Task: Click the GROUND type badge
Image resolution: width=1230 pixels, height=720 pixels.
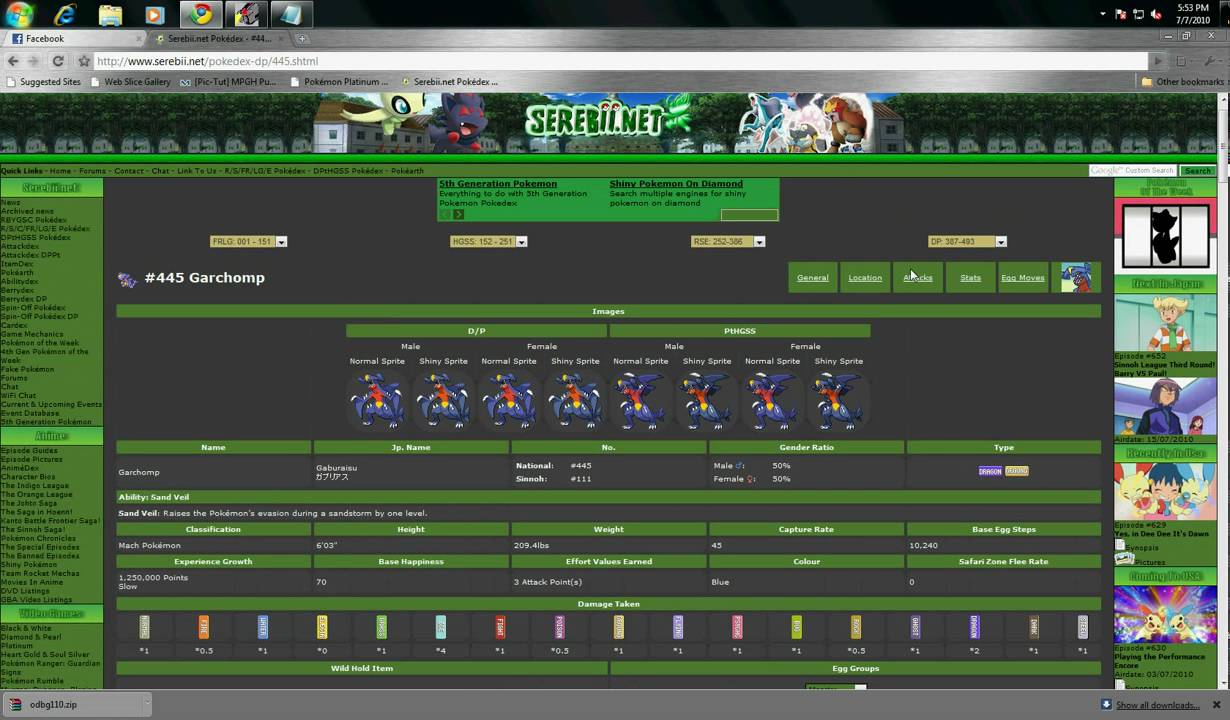Action: click(x=1016, y=471)
